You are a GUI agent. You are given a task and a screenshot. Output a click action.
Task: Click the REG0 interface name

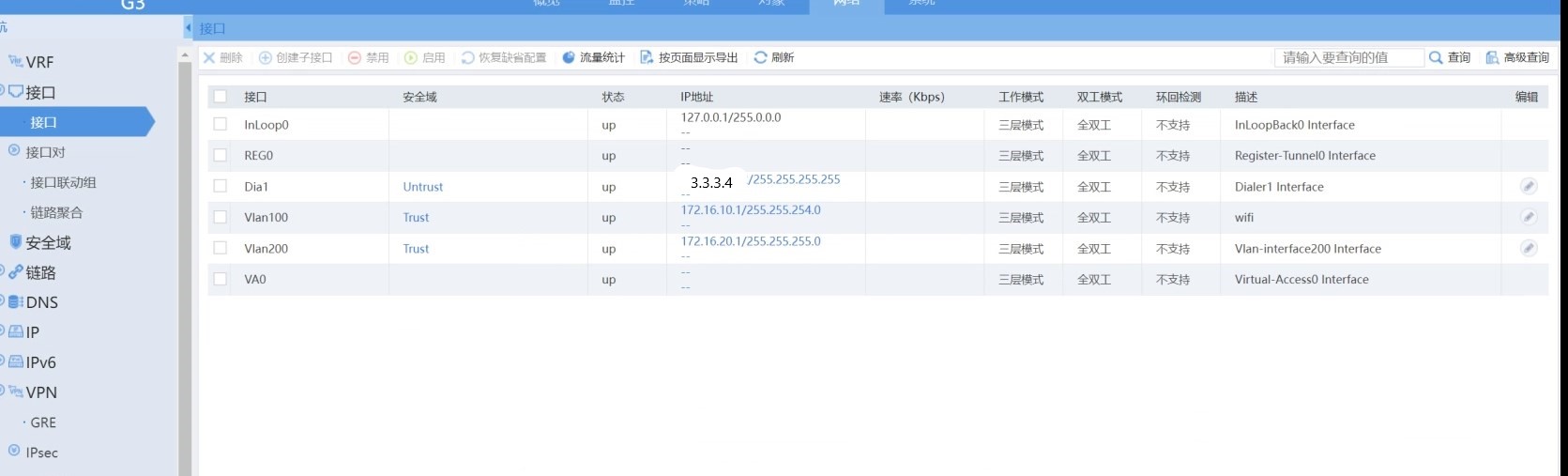point(259,156)
